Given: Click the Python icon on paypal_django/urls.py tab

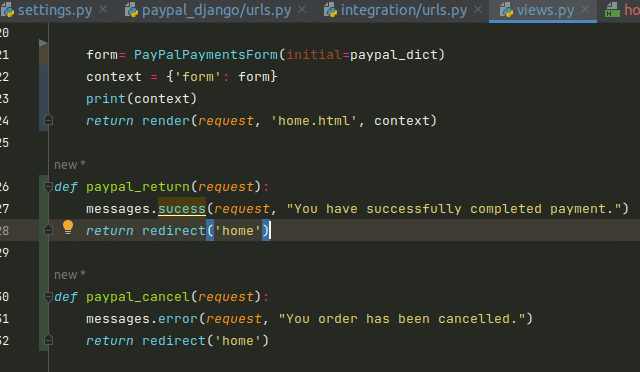Looking at the screenshot, I should 131,10.
